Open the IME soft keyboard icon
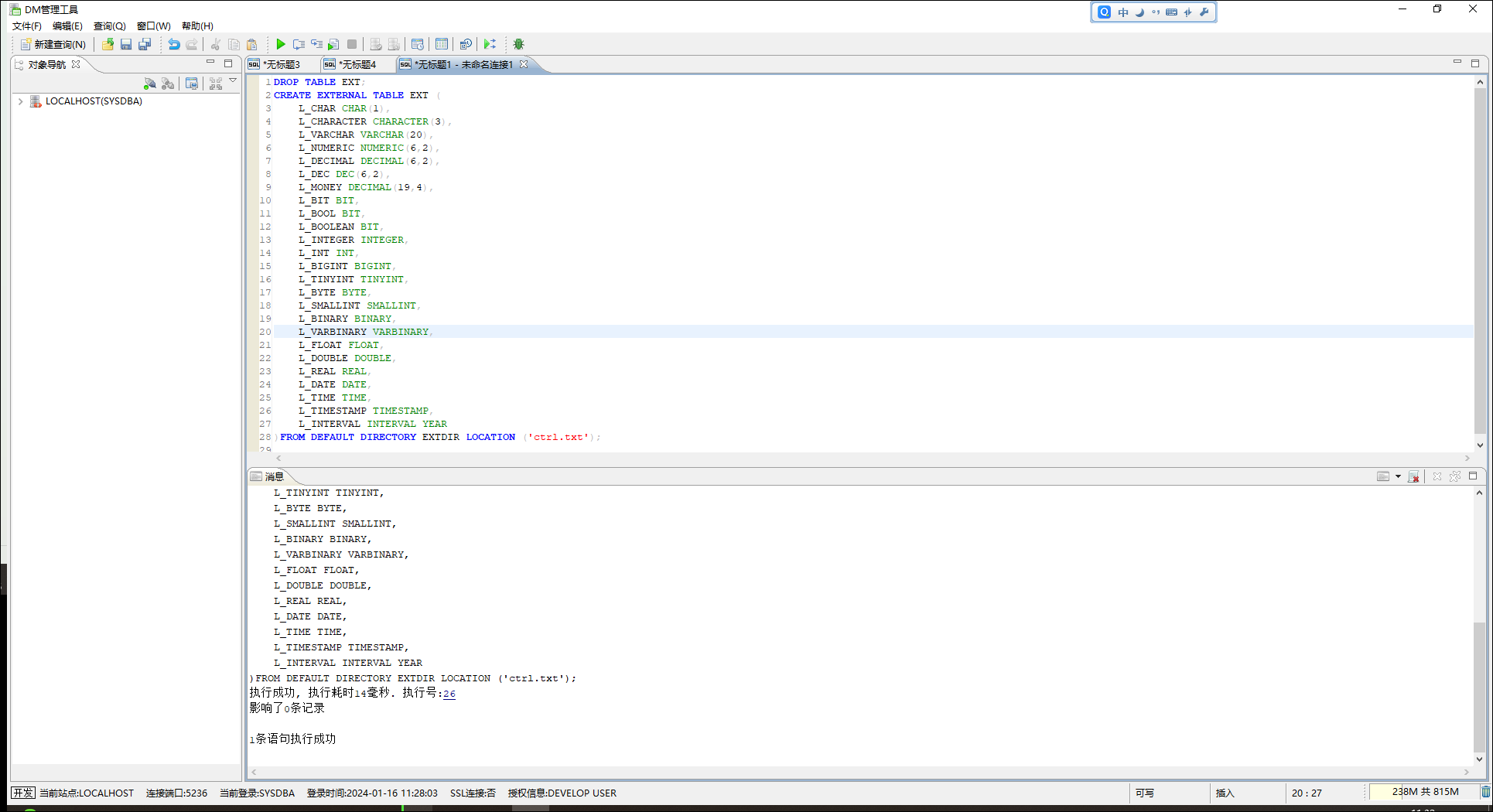The width and height of the screenshot is (1493, 812). (x=1172, y=12)
